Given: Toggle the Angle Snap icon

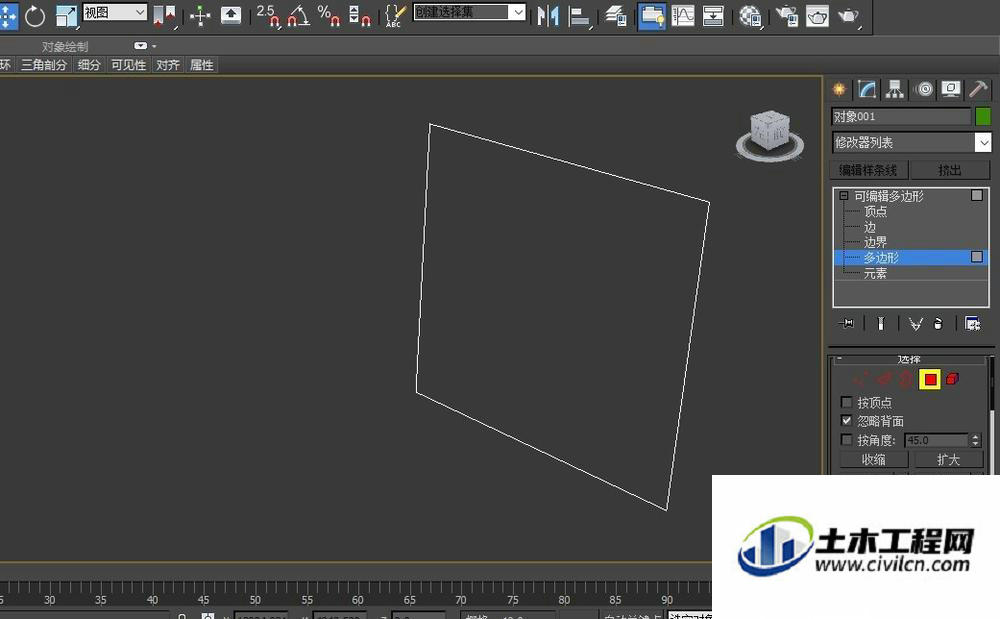Looking at the screenshot, I should 298,16.
